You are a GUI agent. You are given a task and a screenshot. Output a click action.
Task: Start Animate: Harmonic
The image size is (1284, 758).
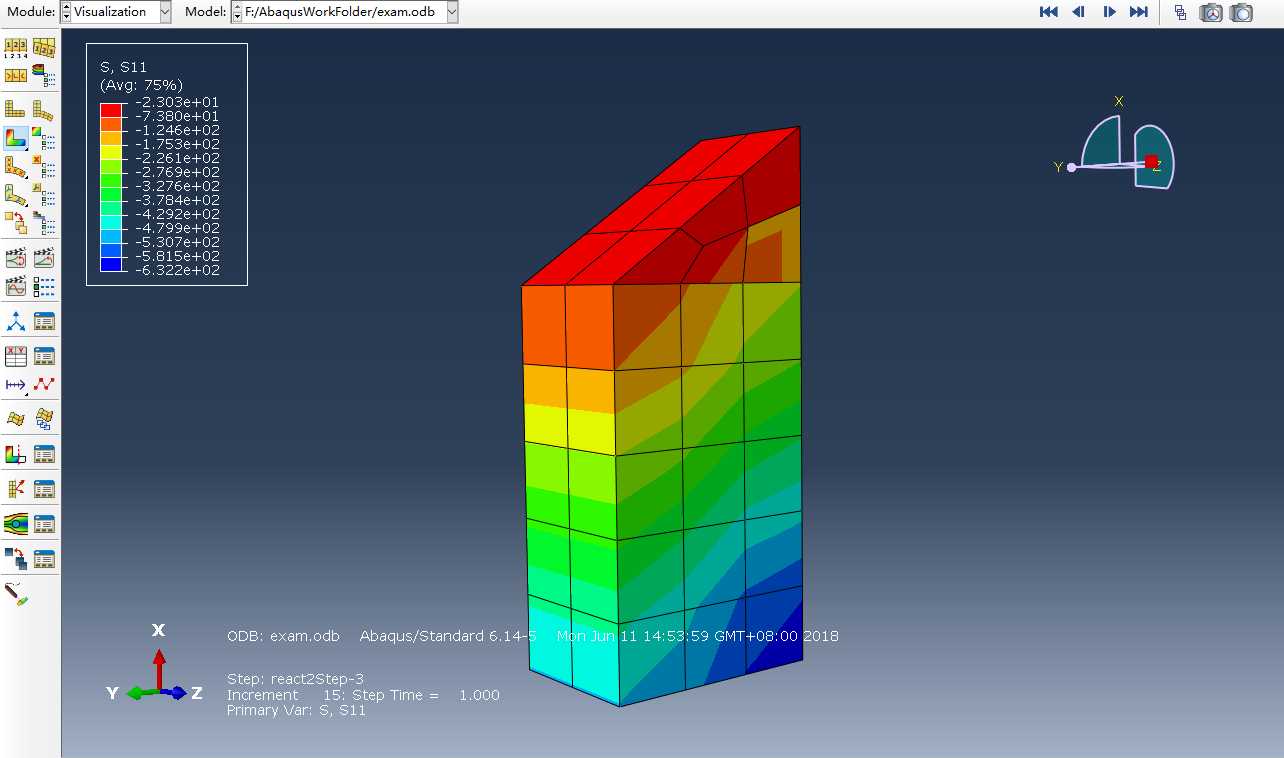pos(16,286)
